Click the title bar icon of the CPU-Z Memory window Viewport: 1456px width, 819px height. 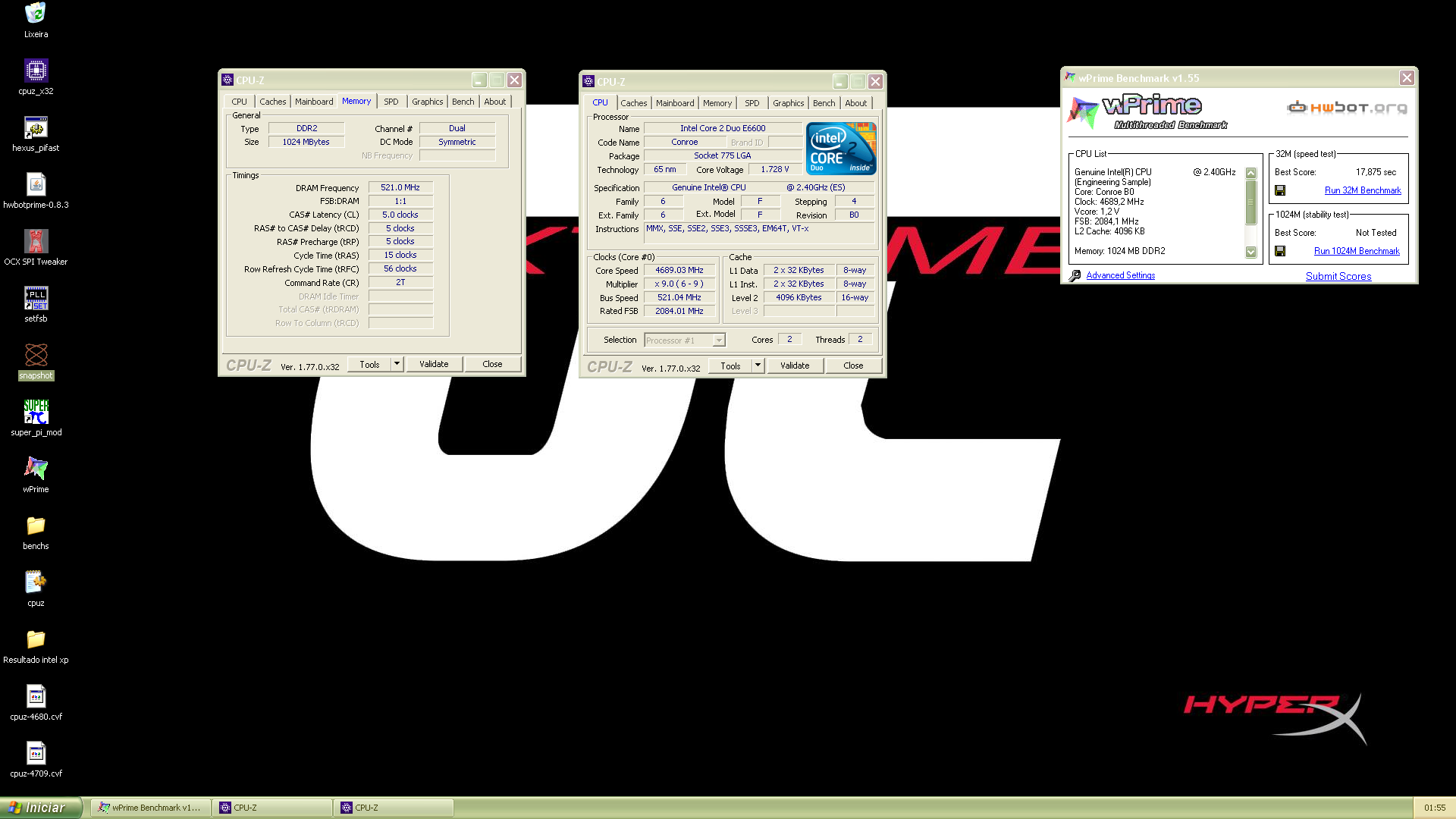click(227, 80)
